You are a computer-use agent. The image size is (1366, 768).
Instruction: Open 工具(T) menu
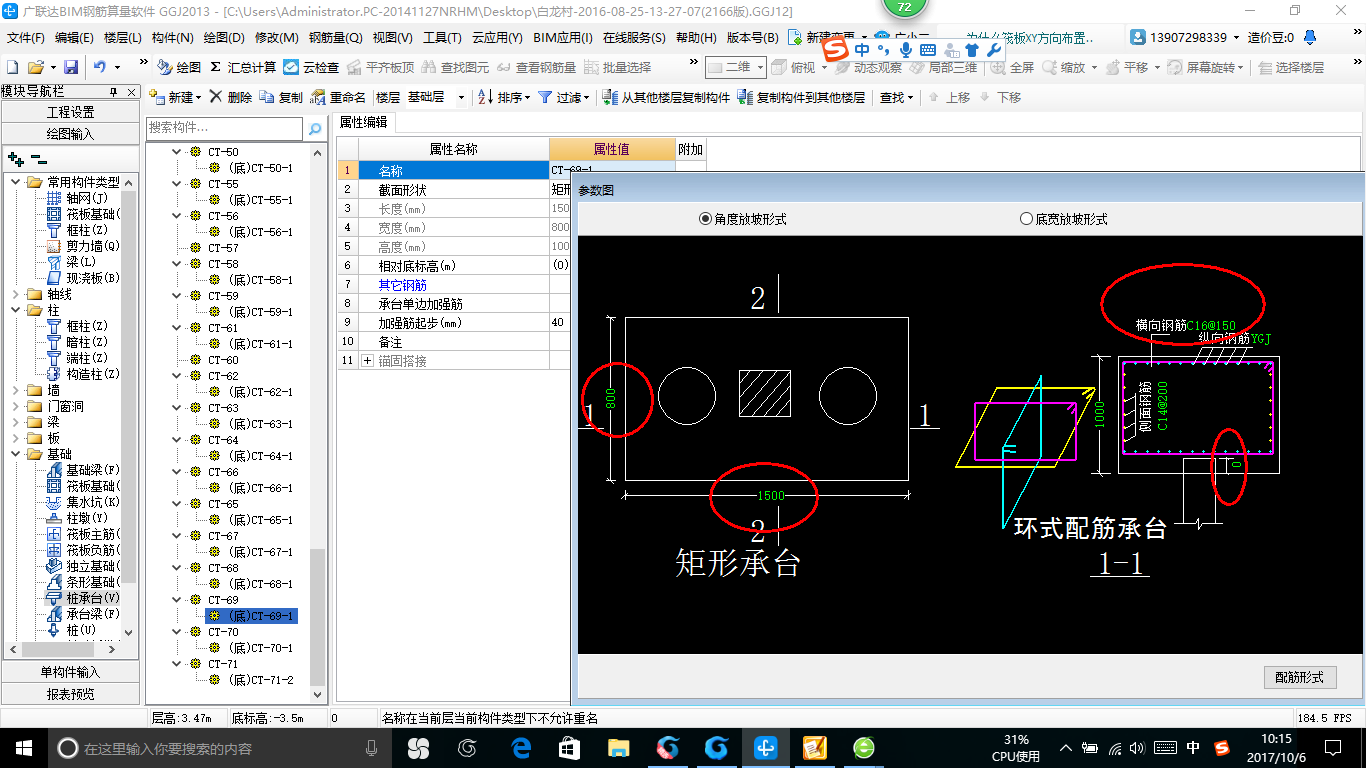pos(442,37)
